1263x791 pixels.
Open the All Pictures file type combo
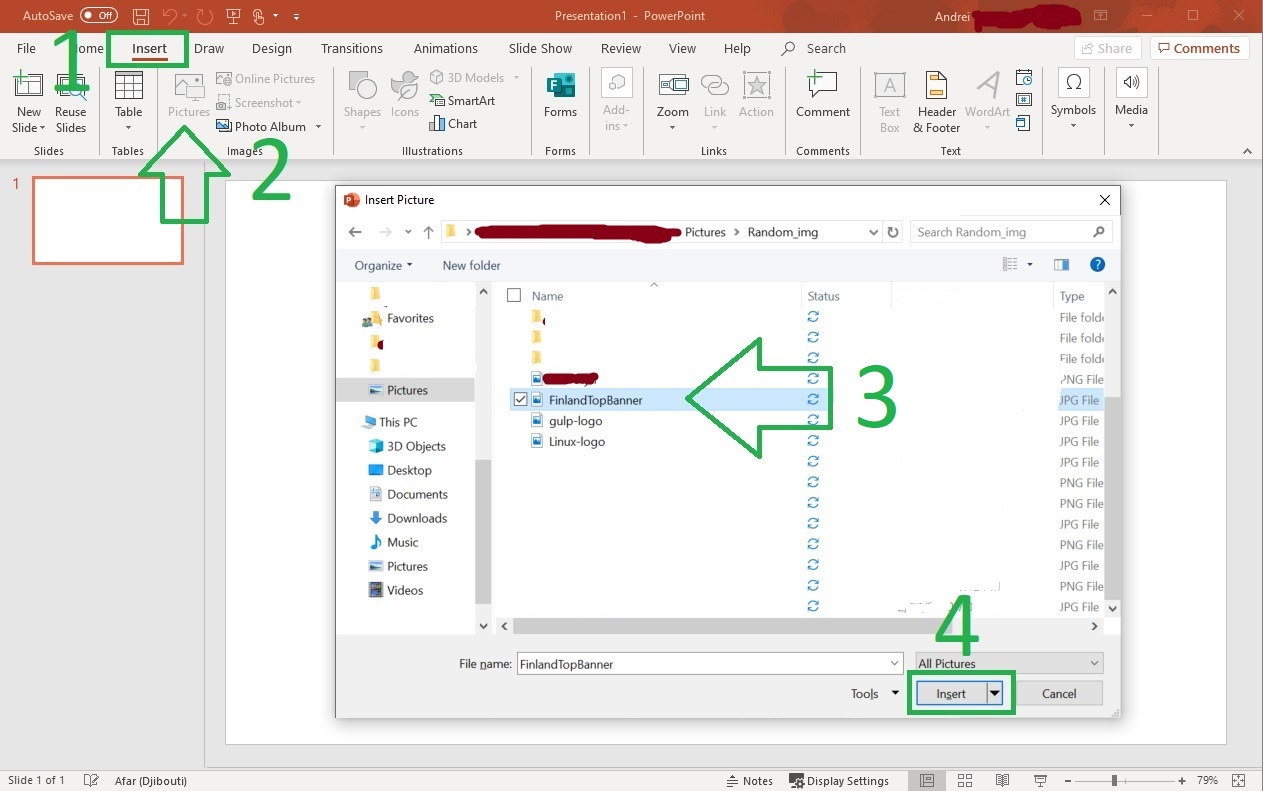click(x=1010, y=663)
